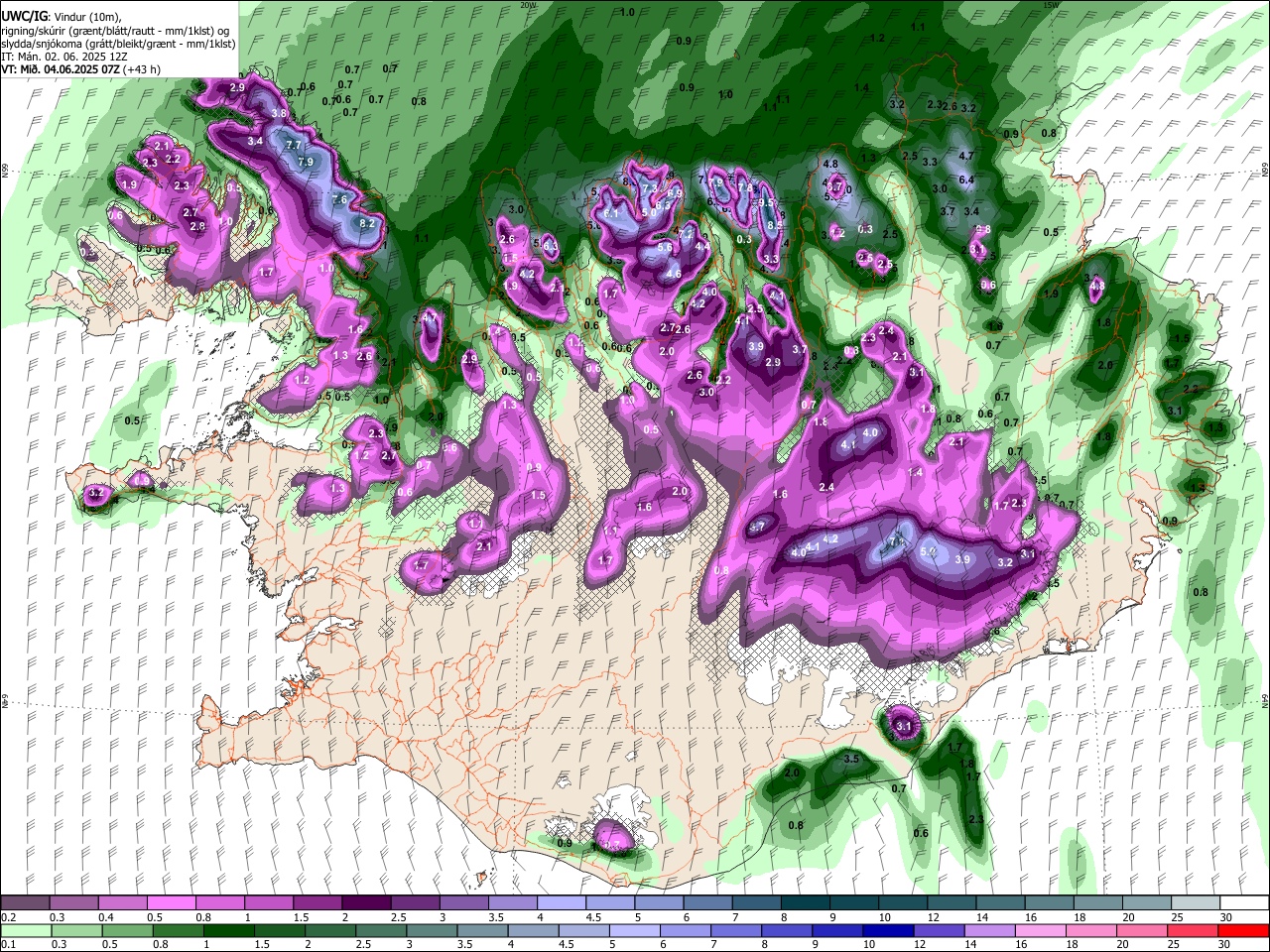Click the '0.1' label on the rain scale
Viewport: 1270px width, 952px height.
point(9,945)
